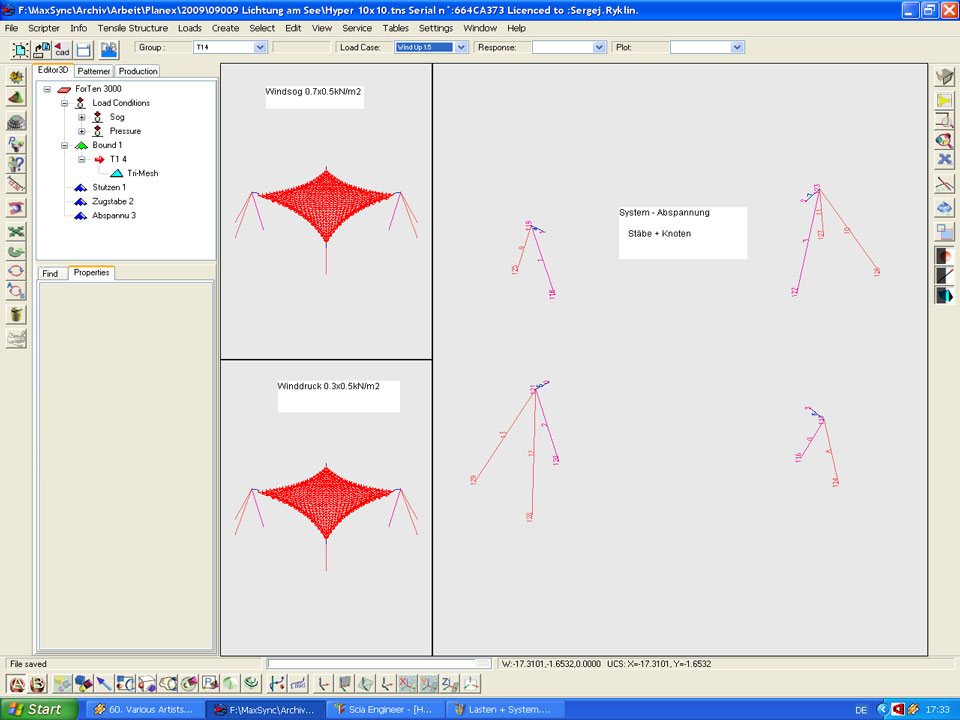Select Tri-Mesh item in the tree
The height and width of the screenshot is (720, 960).
[142, 173]
